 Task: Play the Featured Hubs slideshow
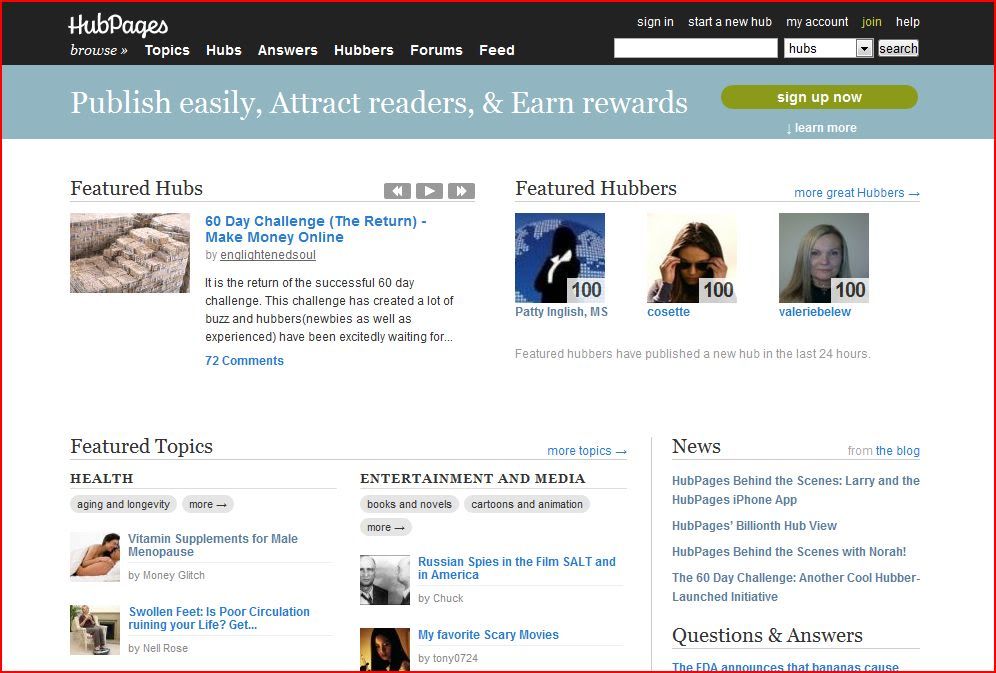(x=429, y=190)
